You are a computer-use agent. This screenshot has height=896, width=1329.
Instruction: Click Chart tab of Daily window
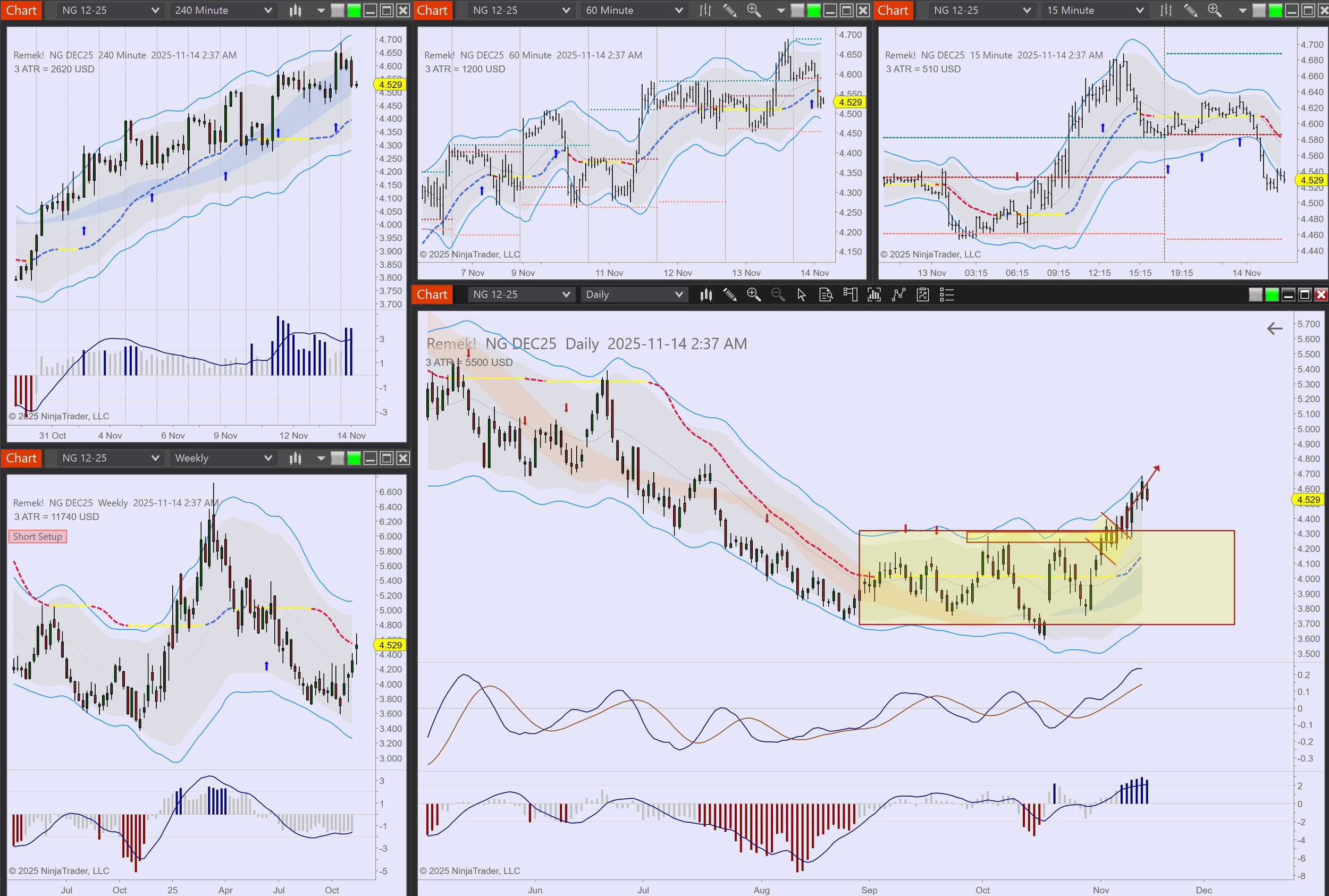pyautogui.click(x=432, y=295)
